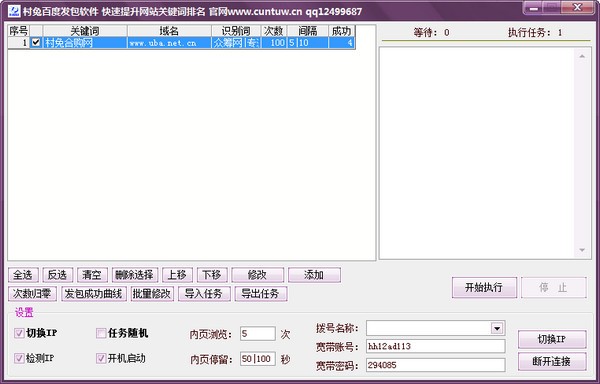The height and width of the screenshot is (384, 600).
Task: Open the 拨号名称 dropdown
Action: [497, 328]
